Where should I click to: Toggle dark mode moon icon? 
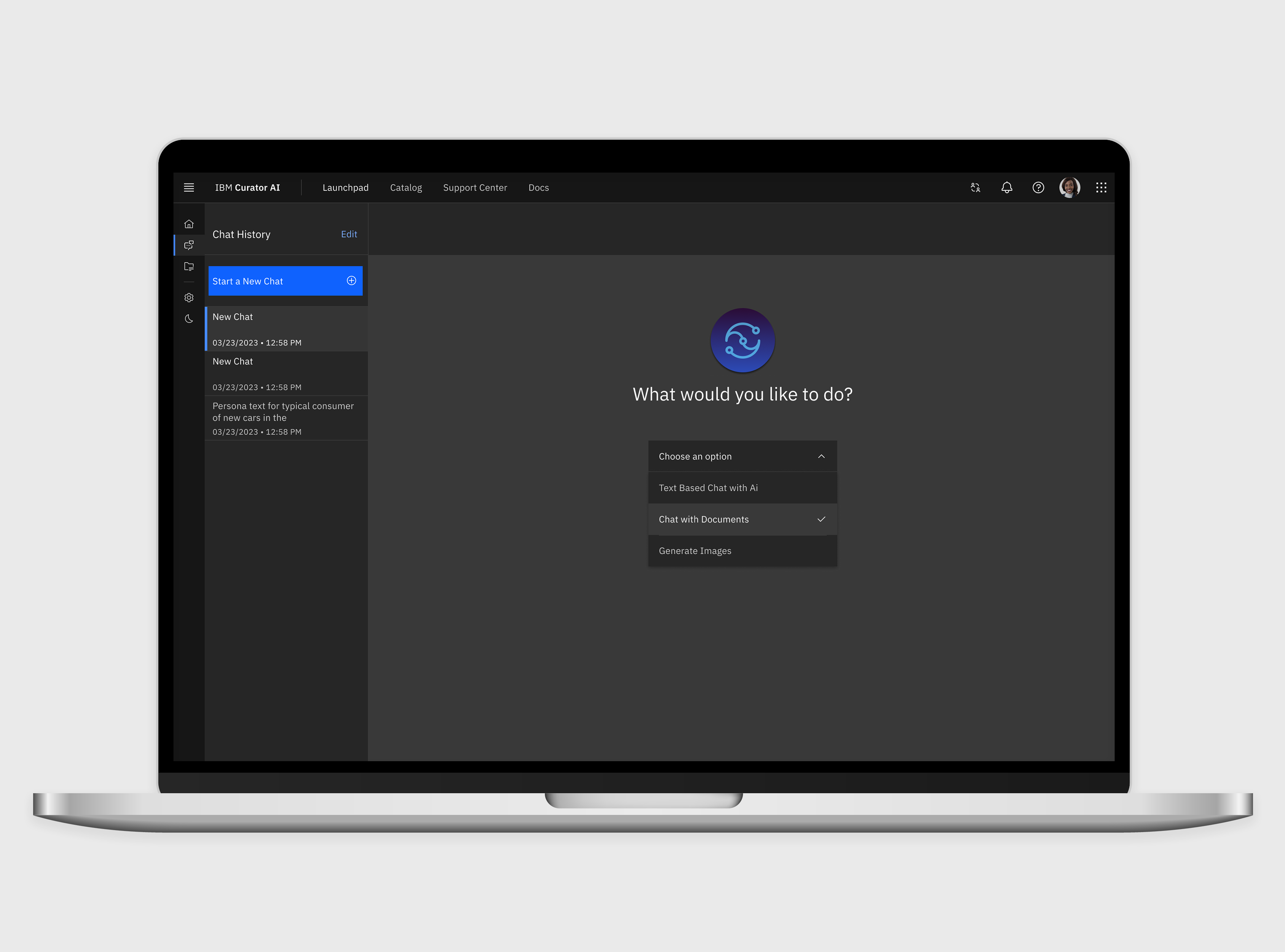(188, 319)
